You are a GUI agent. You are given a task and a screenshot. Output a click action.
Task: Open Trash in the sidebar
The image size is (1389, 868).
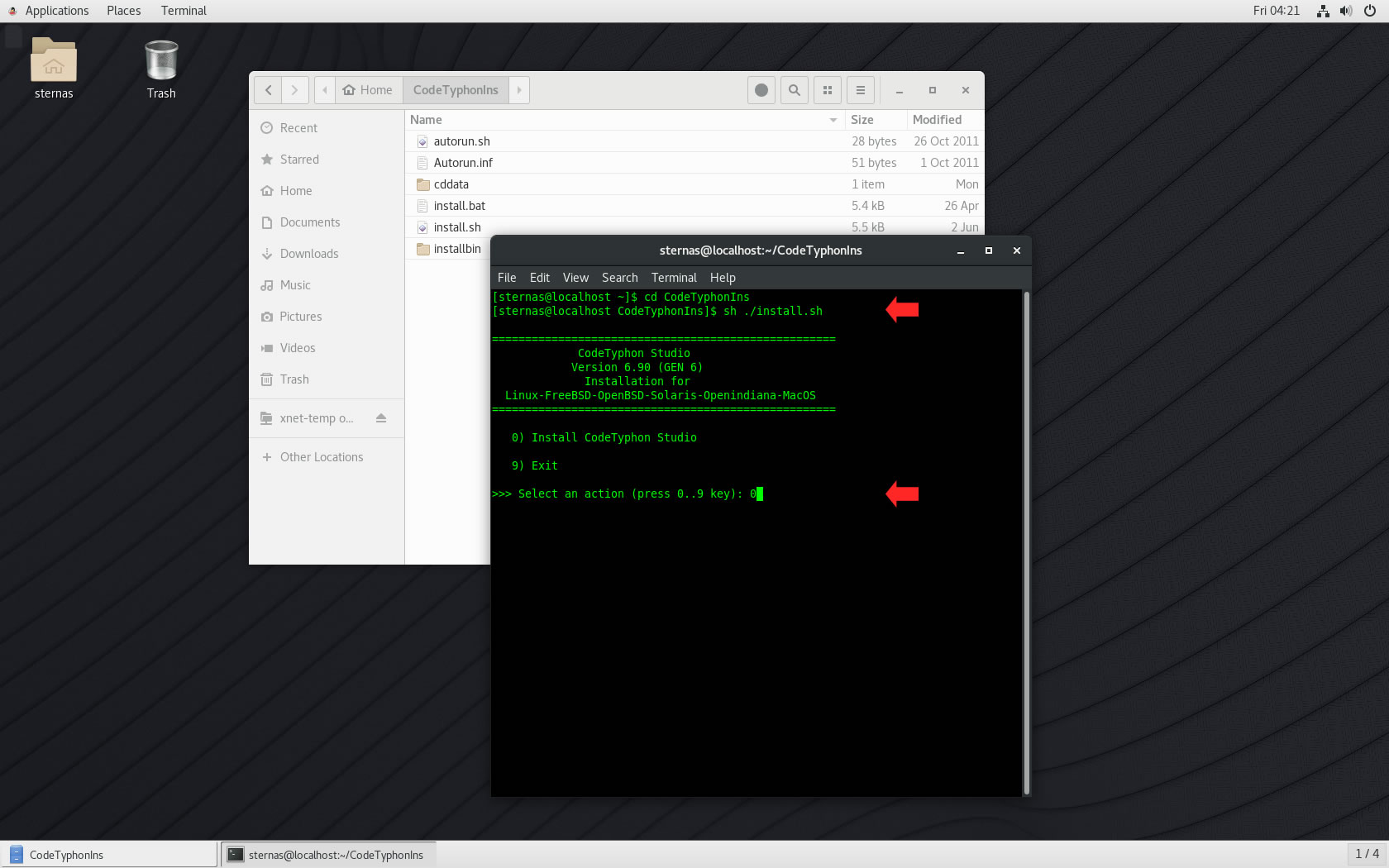click(327, 379)
